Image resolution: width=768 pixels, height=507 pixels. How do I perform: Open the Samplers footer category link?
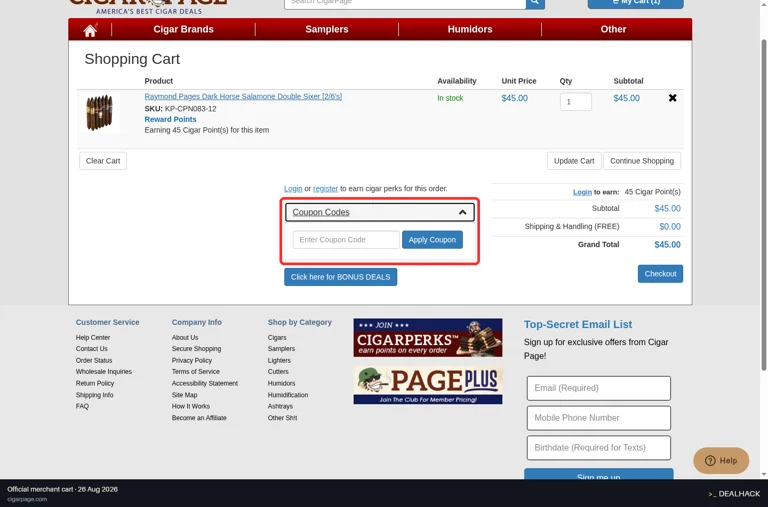(282, 349)
